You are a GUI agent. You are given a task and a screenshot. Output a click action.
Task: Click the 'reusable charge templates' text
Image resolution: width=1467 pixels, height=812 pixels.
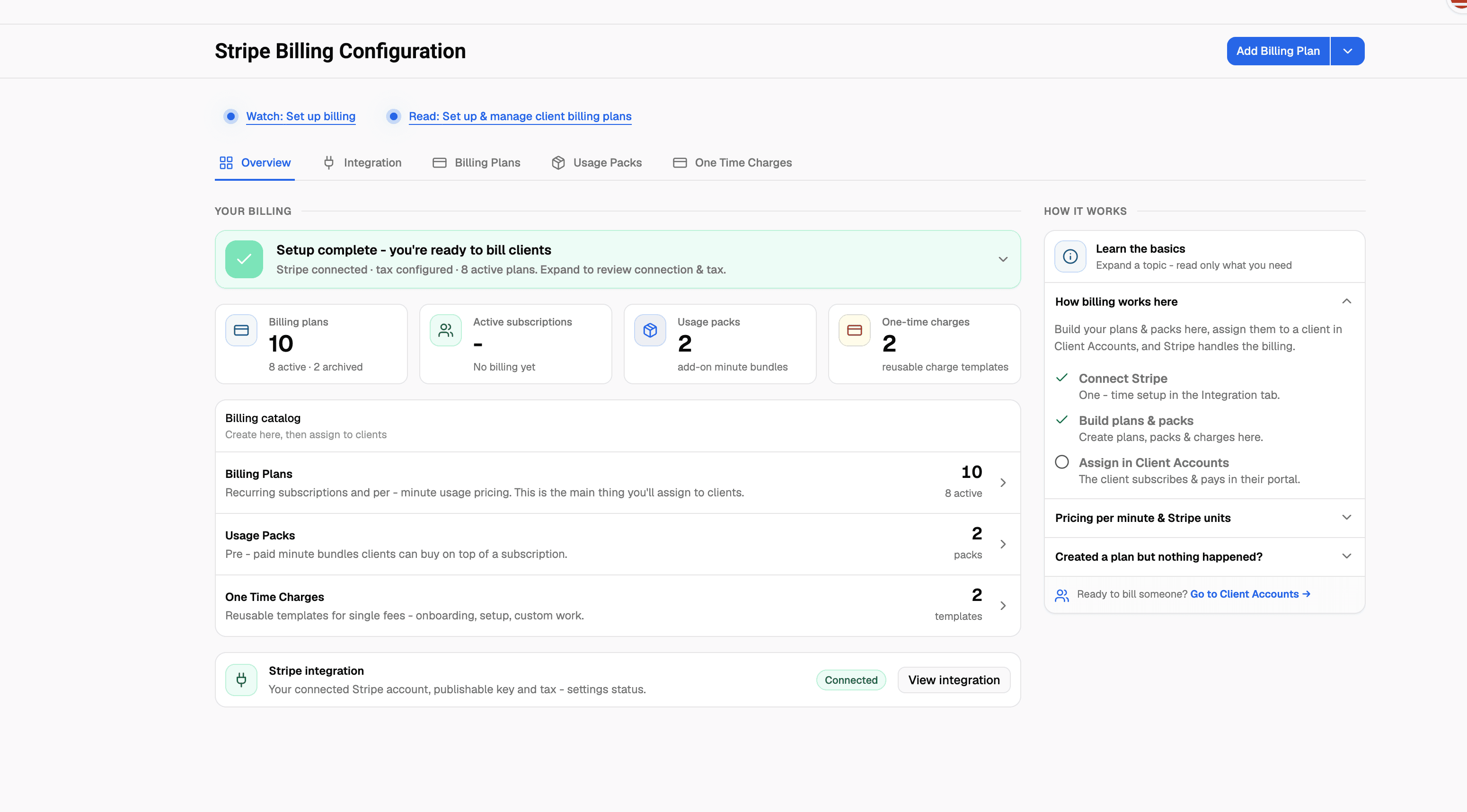click(945, 367)
